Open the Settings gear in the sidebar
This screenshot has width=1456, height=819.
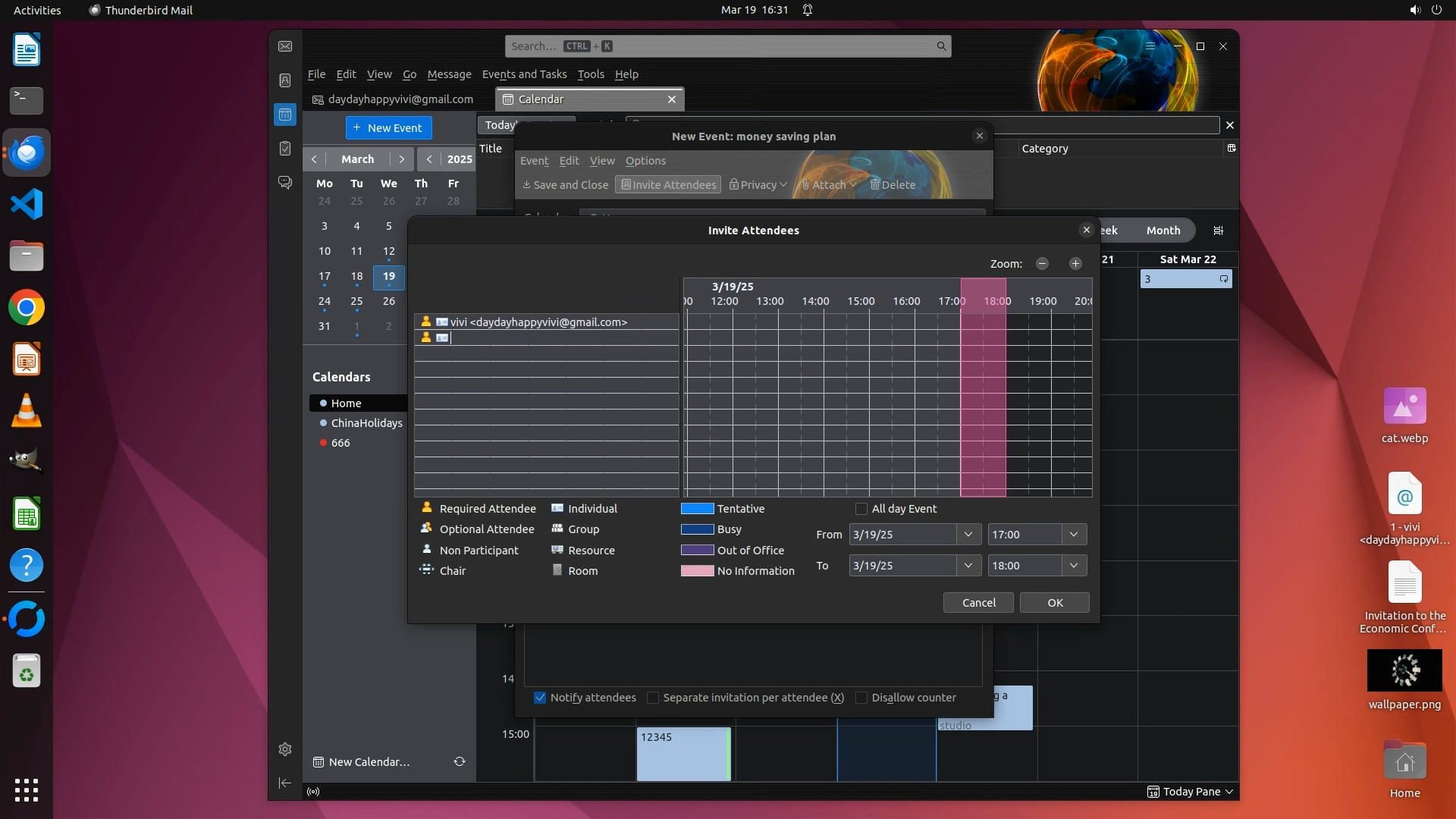tap(285, 749)
